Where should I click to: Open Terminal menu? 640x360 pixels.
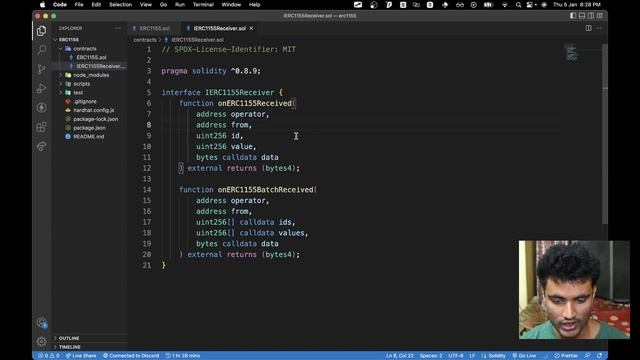(203, 4)
